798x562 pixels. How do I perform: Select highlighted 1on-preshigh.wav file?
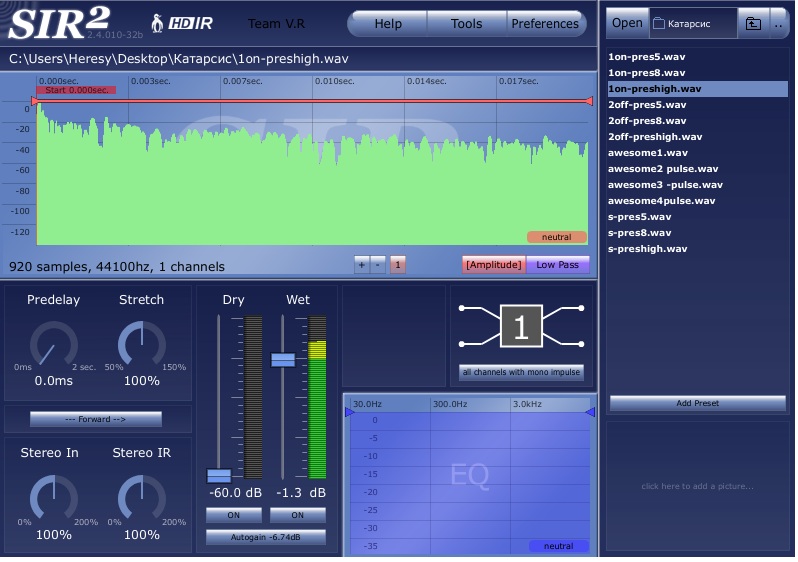coord(697,89)
